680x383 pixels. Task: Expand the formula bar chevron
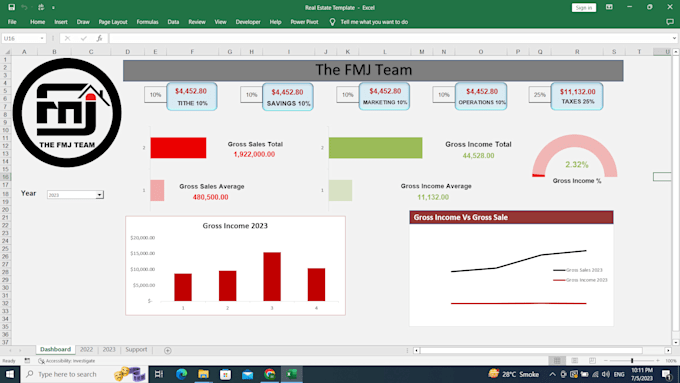(674, 38)
